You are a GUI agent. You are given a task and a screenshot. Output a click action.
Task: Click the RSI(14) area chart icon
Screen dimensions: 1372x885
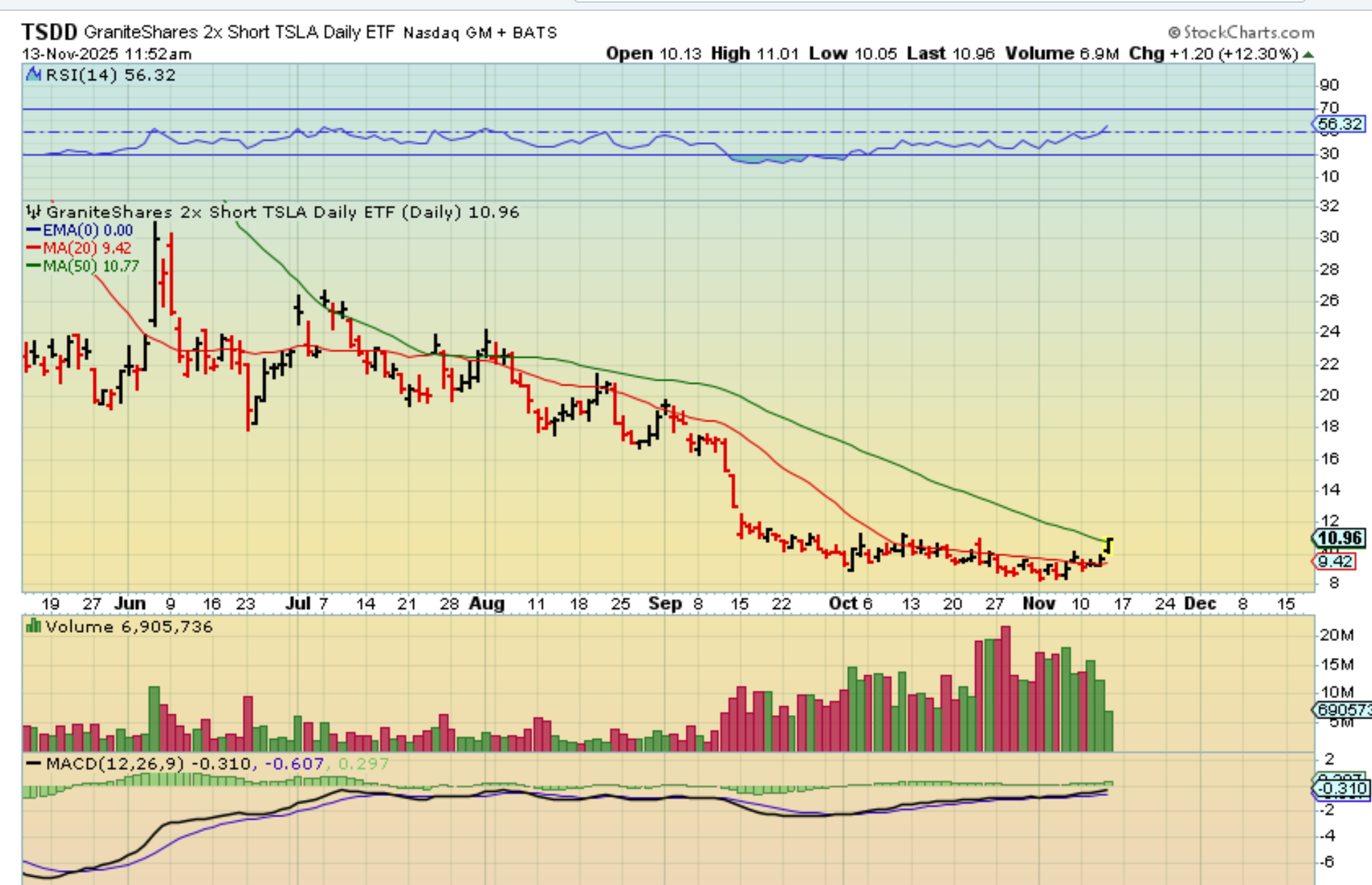click(x=33, y=75)
